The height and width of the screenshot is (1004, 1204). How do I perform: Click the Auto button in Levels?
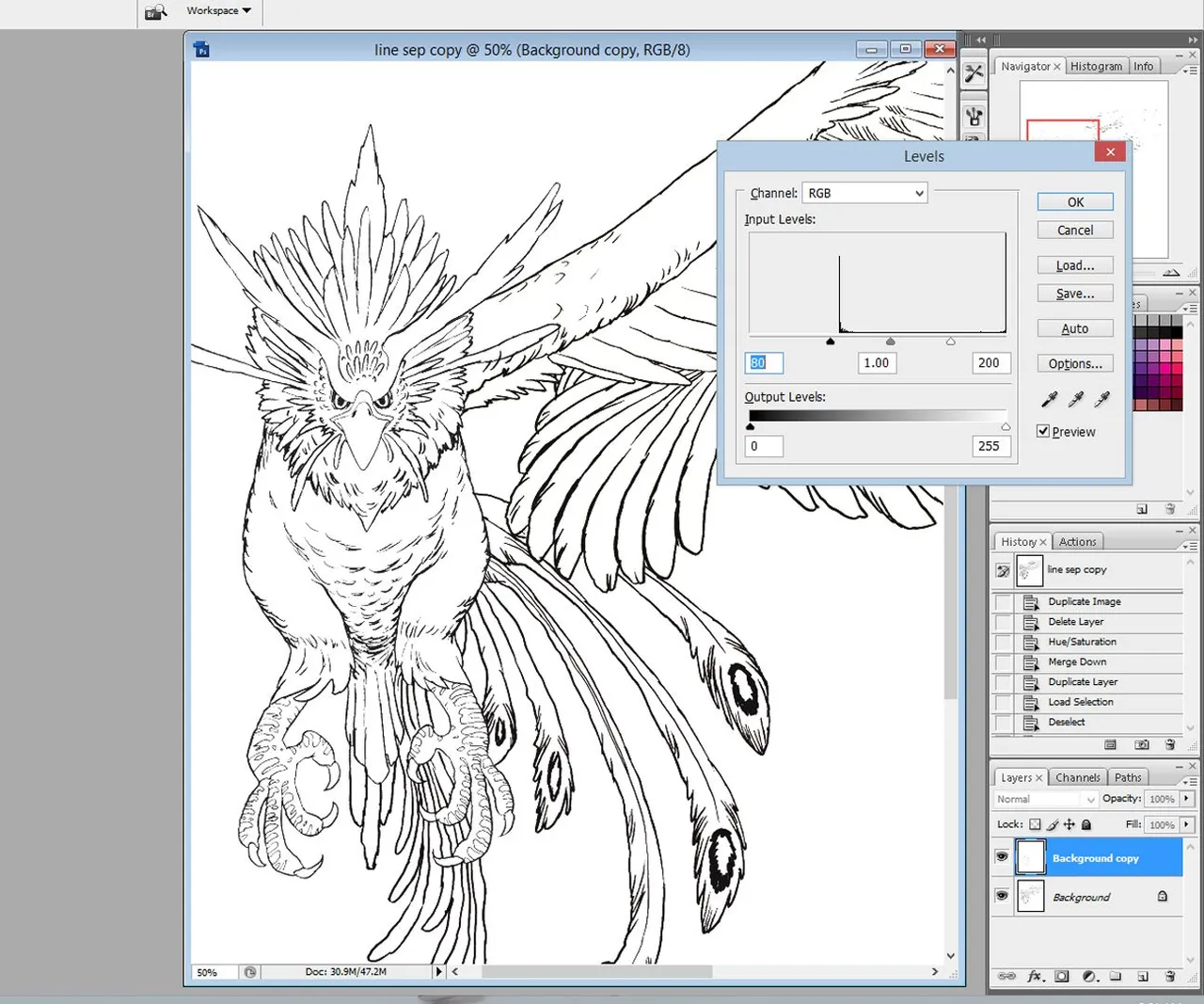pyautogui.click(x=1075, y=328)
